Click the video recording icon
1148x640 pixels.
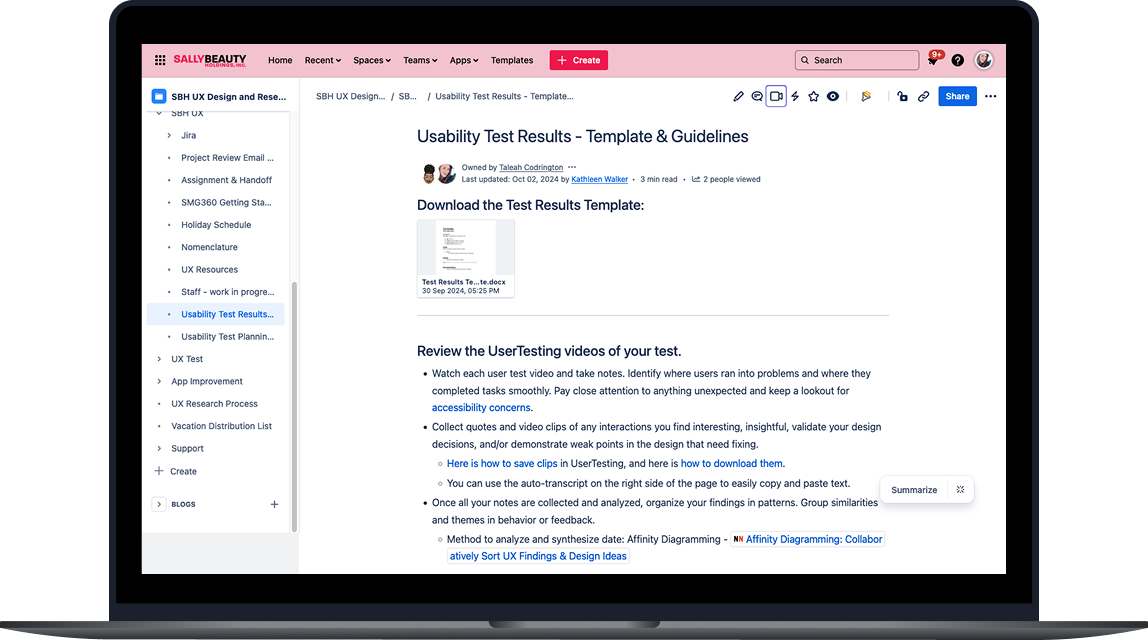pos(776,96)
